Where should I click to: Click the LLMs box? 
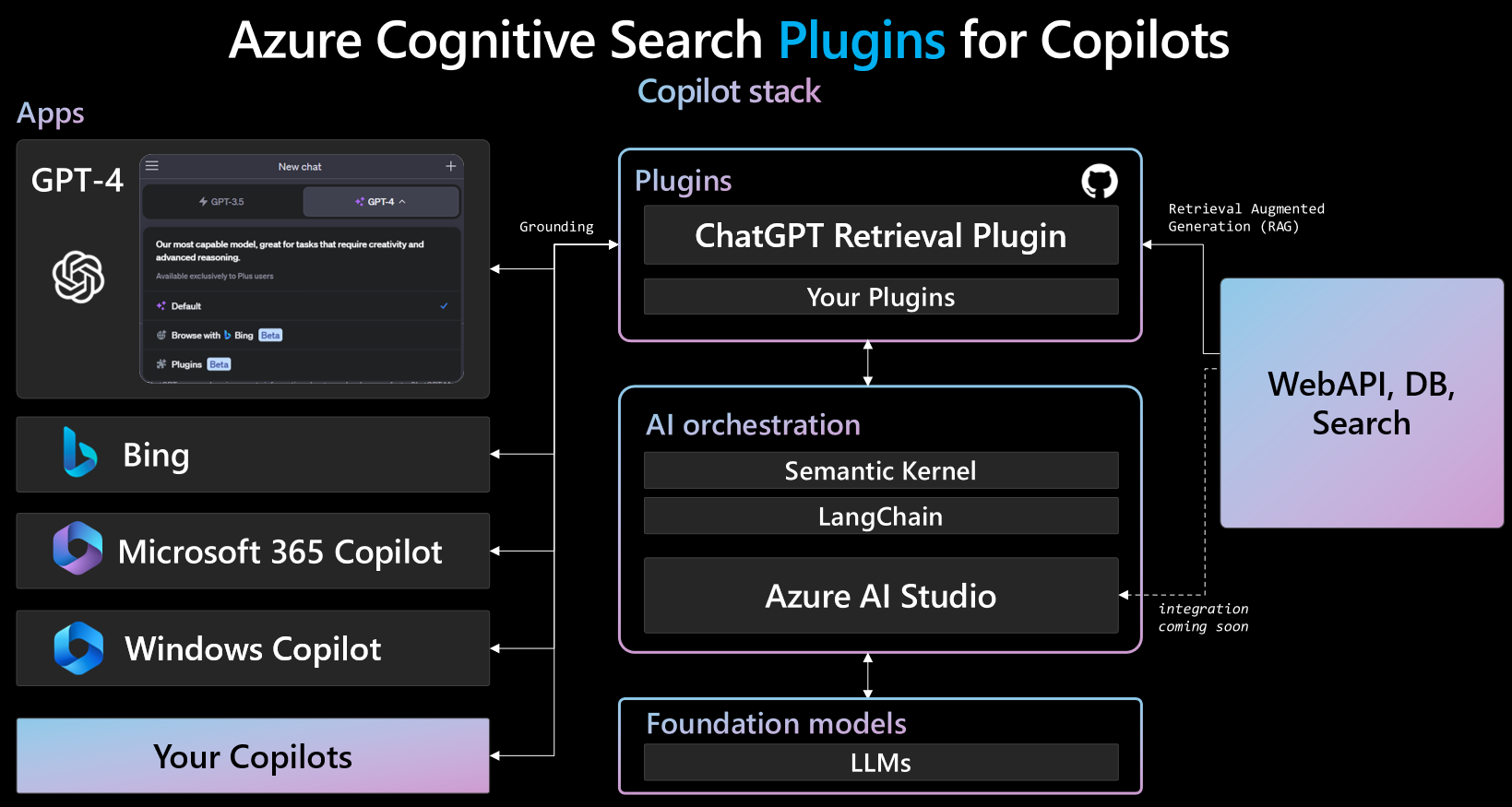pos(881,763)
